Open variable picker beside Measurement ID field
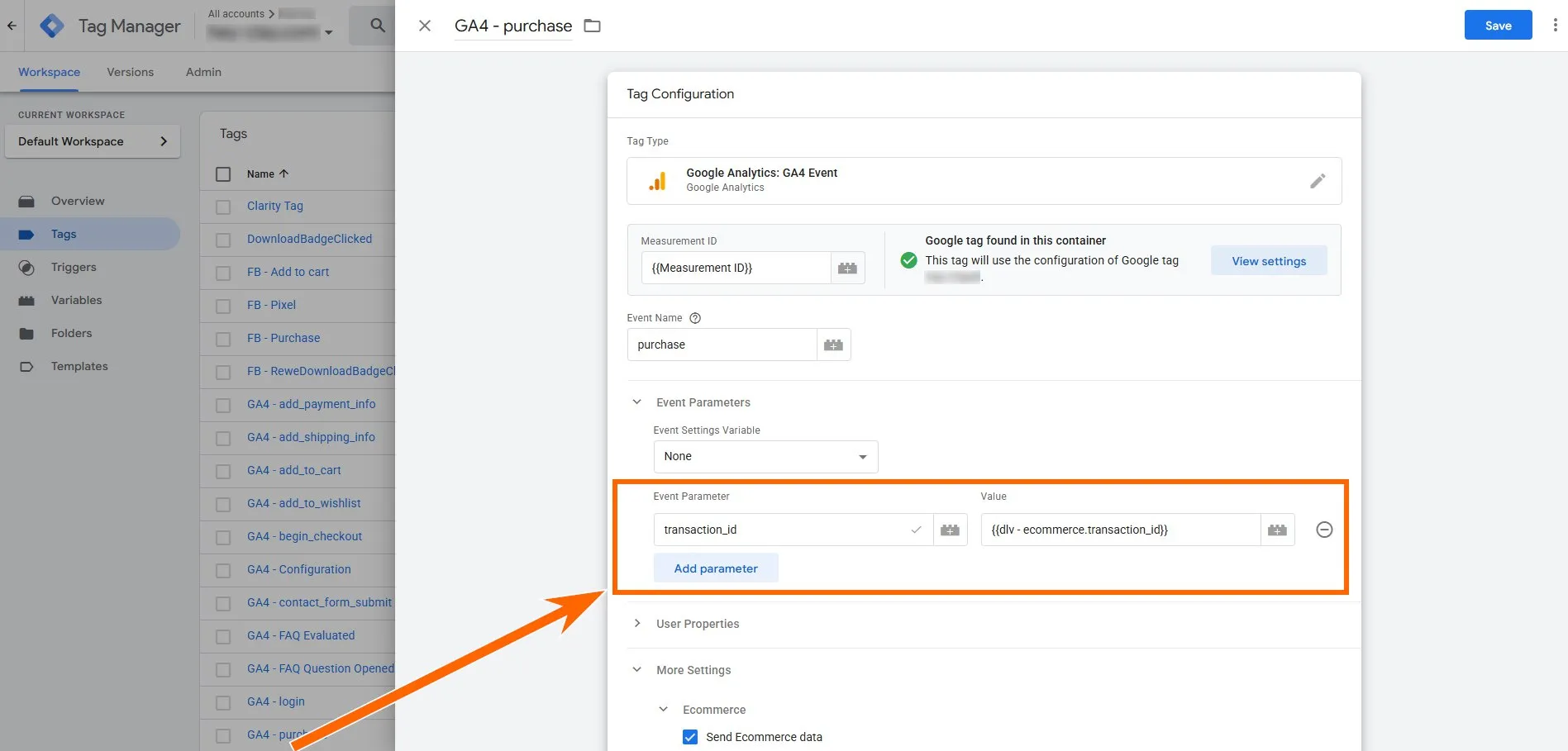Screen dimensions: 1568x751 point(847,268)
